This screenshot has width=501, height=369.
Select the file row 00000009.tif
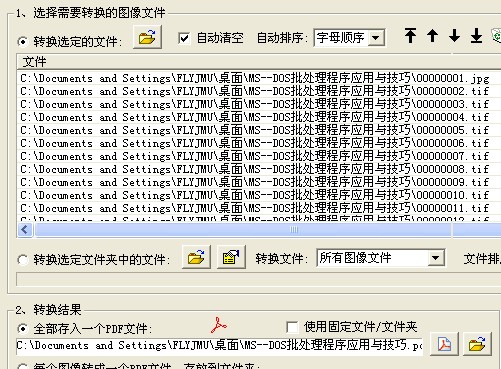259,182
